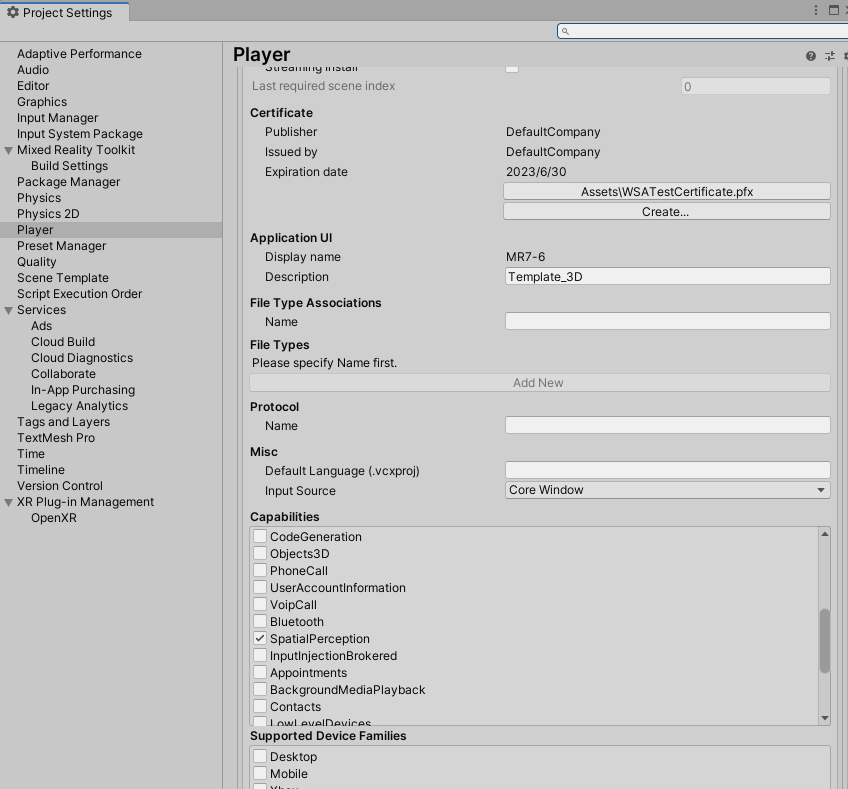Open the window kebab options menu
Screen dimensions: 848x789
816,10
